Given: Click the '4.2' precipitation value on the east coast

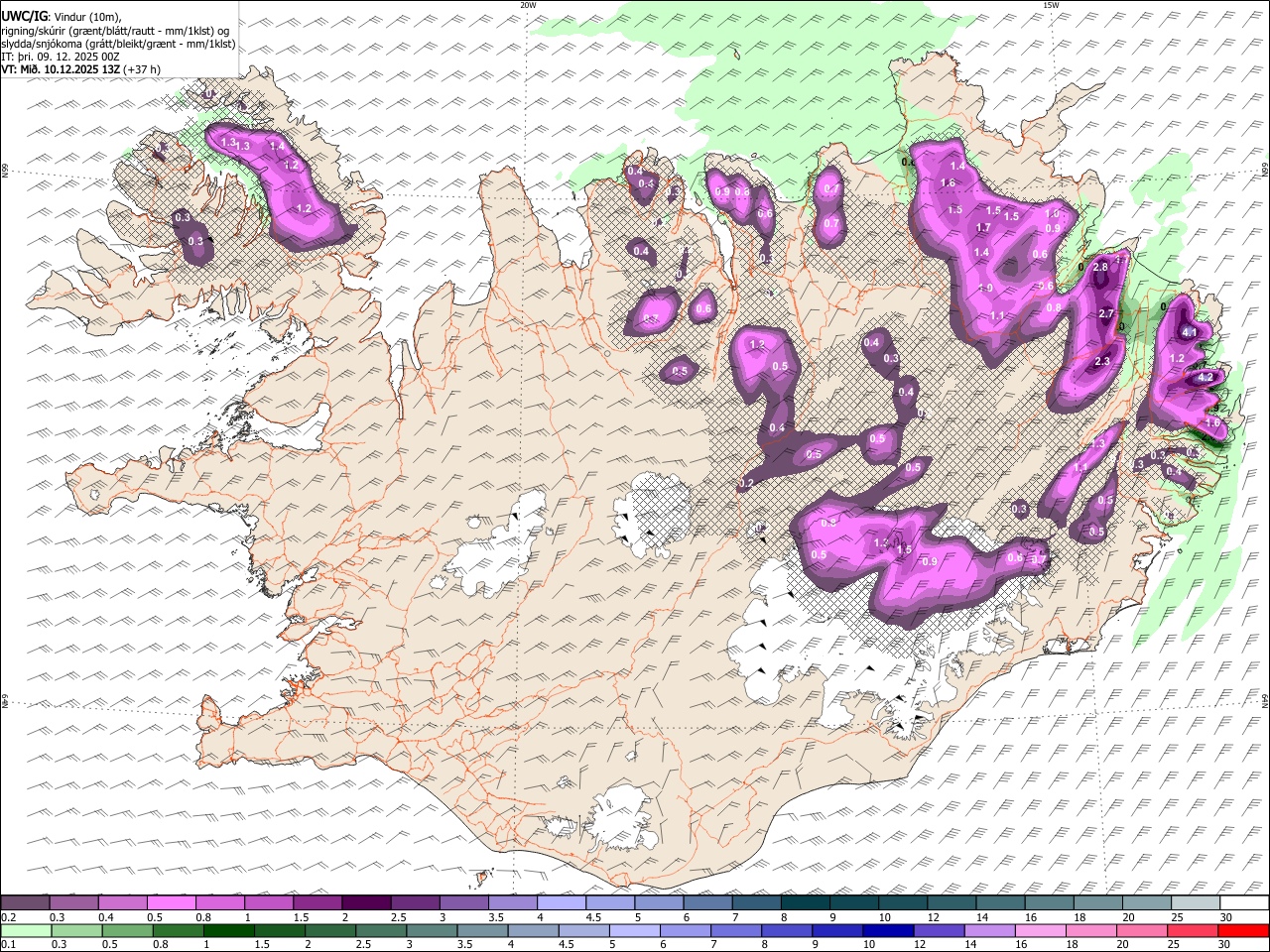Looking at the screenshot, I should (1206, 377).
